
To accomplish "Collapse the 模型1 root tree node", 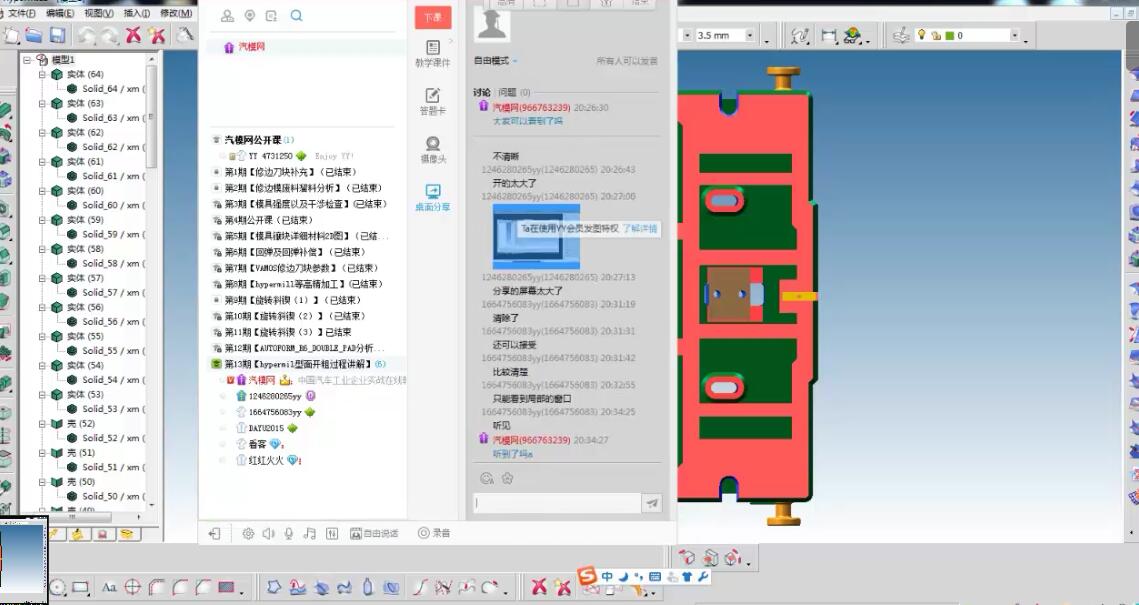I will pos(27,60).
